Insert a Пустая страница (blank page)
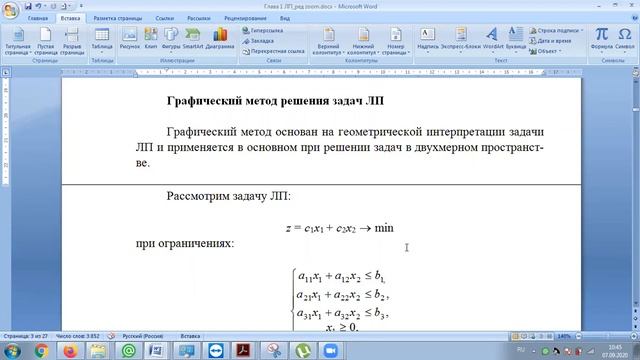 point(45,41)
